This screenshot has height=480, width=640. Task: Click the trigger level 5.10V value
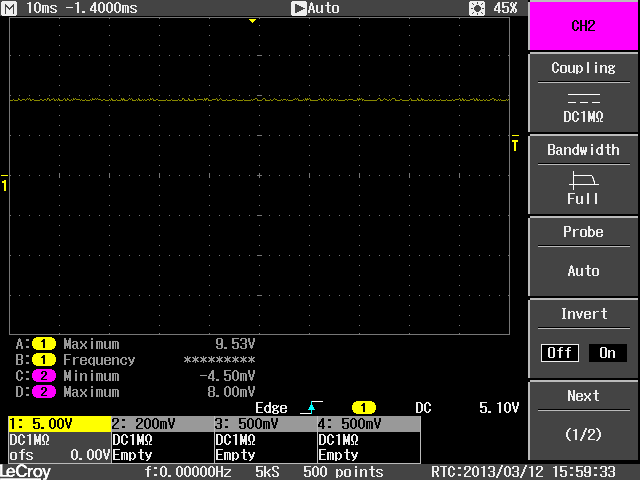499,408
